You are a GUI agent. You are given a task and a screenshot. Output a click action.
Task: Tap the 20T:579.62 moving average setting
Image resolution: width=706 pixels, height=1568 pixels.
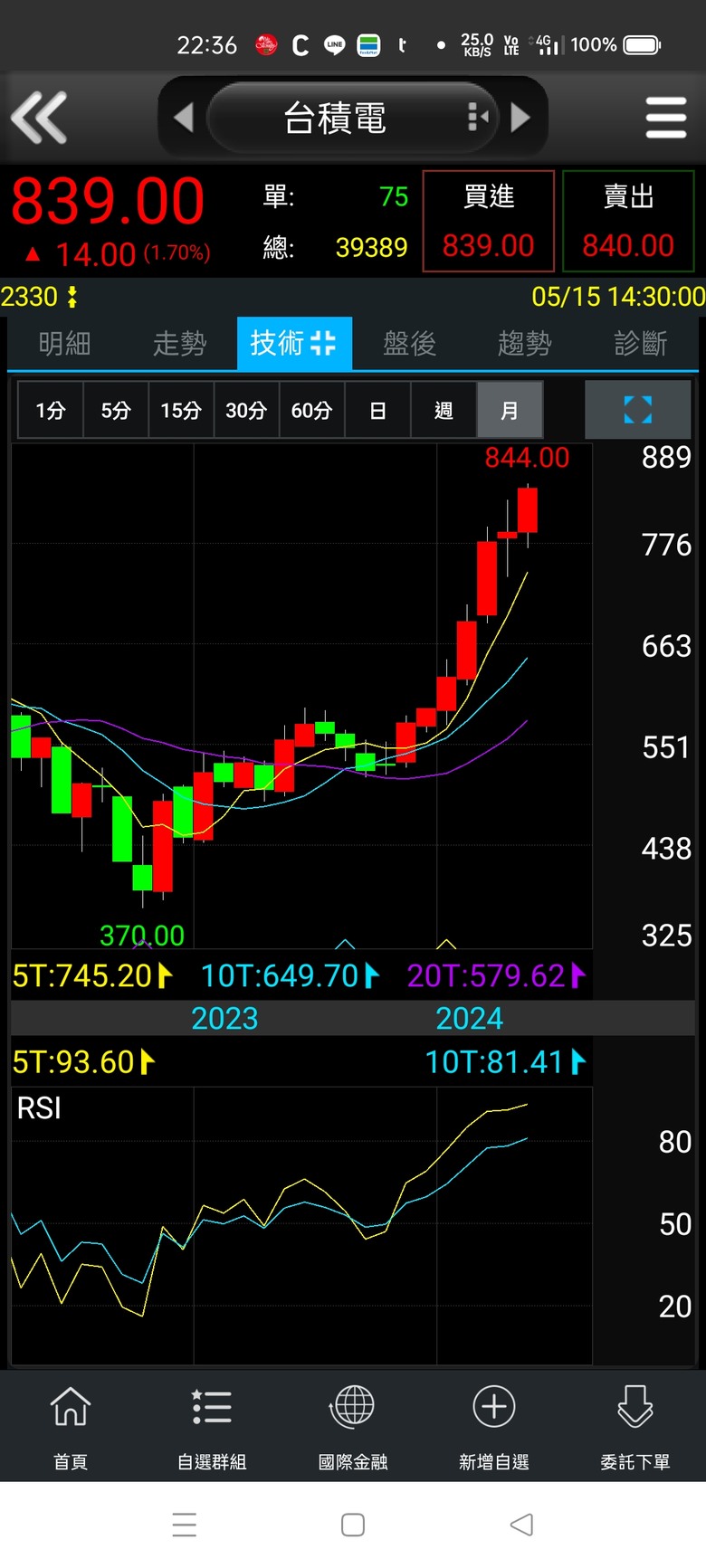click(x=496, y=975)
